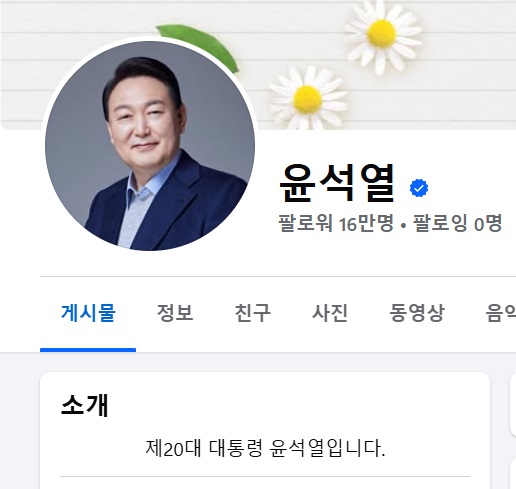Image resolution: width=516 pixels, height=489 pixels.
Task: Go to the 사진 tab
Action: tap(330, 313)
